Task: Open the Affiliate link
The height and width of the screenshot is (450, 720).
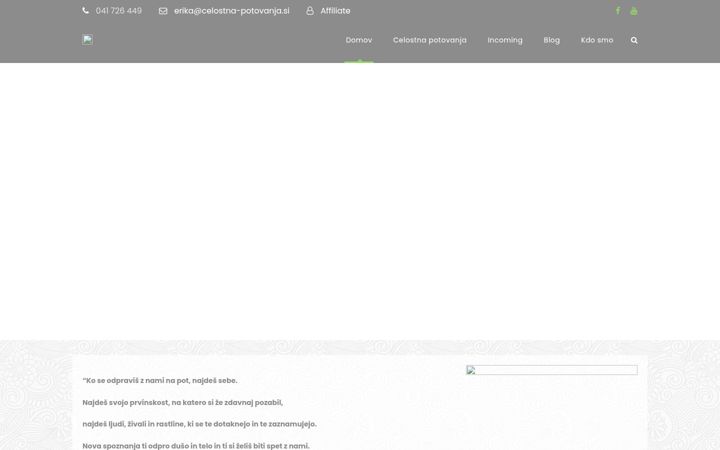Action: 335,11
